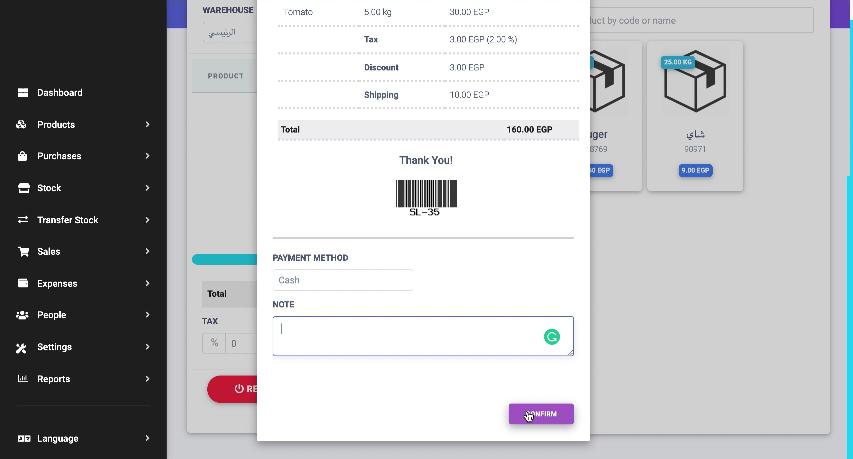Click the Grammarly icon in note field
Image resolution: width=853 pixels, height=459 pixels.
pos(551,337)
